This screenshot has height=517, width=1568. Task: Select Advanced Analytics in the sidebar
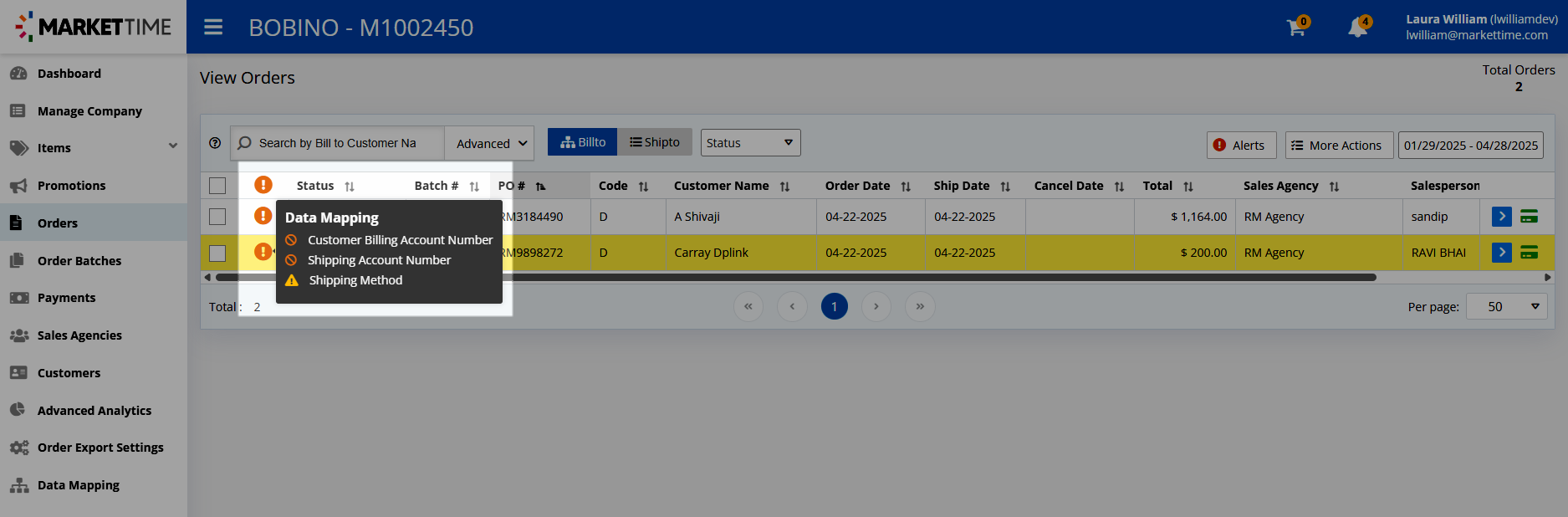(94, 411)
